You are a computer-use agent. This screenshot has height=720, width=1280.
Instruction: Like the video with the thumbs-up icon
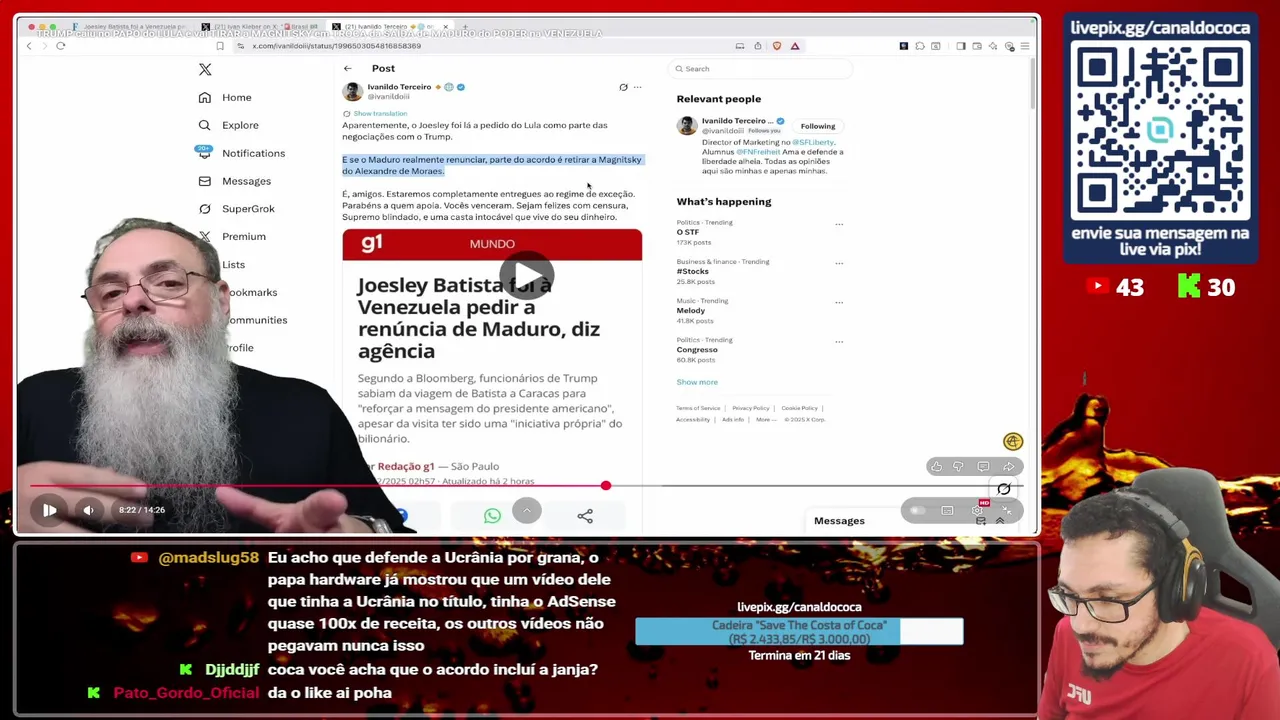[x=936, y=467]
